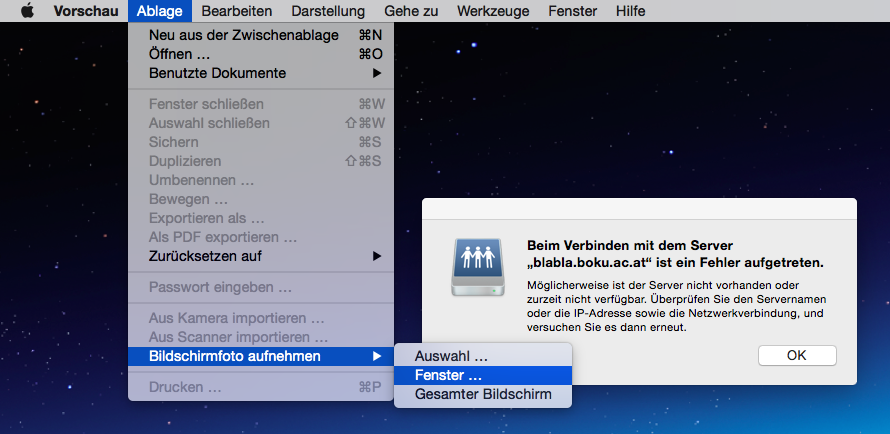Click Passwort eingeben … menu entry
This screenshot has width=890, height=434.
(261, 288)
